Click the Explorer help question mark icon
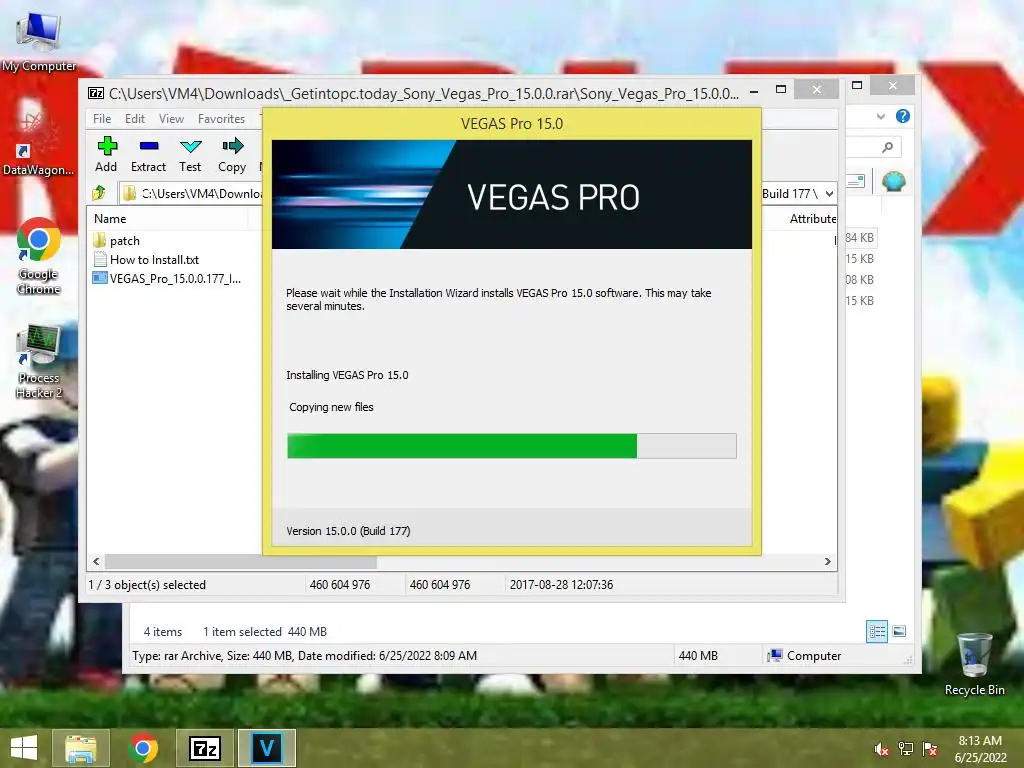This screenshot has width=1024, height=768. pyautogui.click(x=903, y=116)
